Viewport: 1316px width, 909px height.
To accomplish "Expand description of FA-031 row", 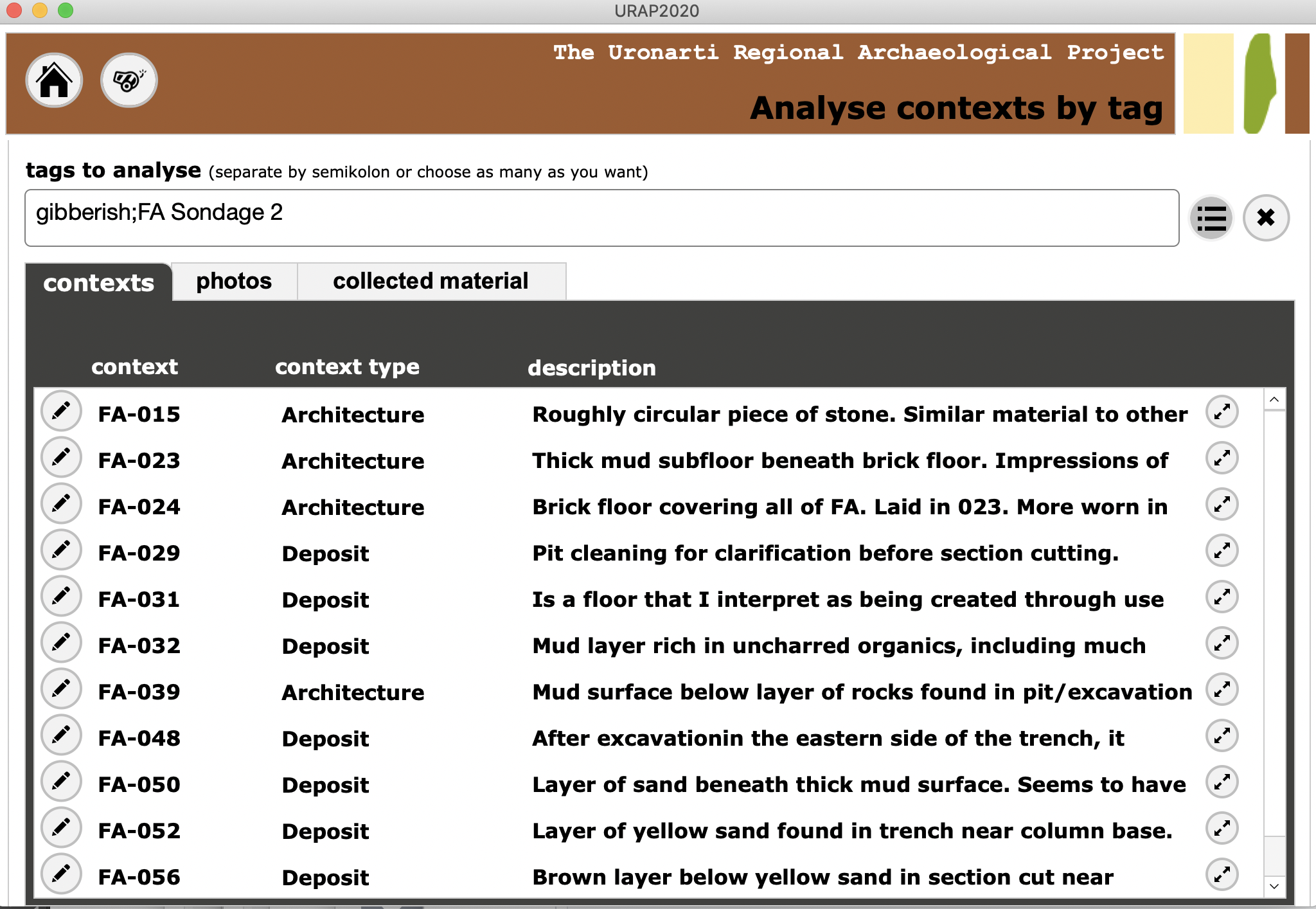I will tap(1222, 597).
